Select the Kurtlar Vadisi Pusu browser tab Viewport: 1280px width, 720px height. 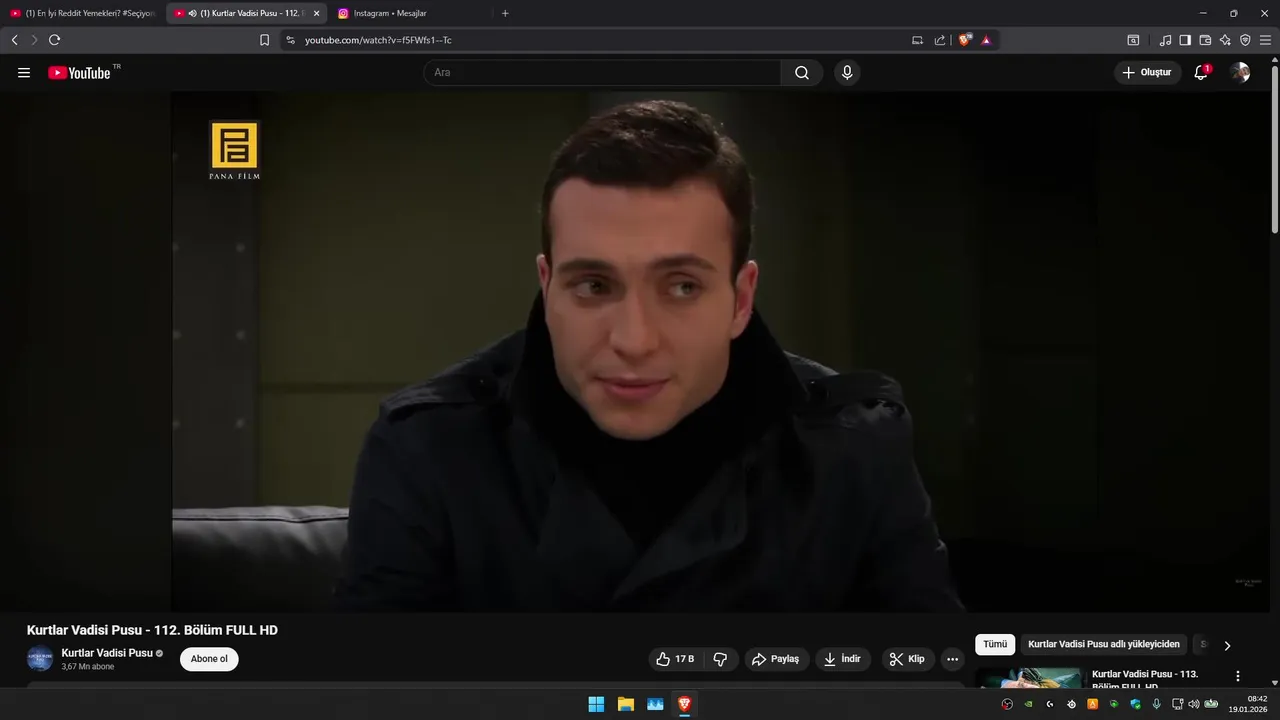click(x=245, y=13)
